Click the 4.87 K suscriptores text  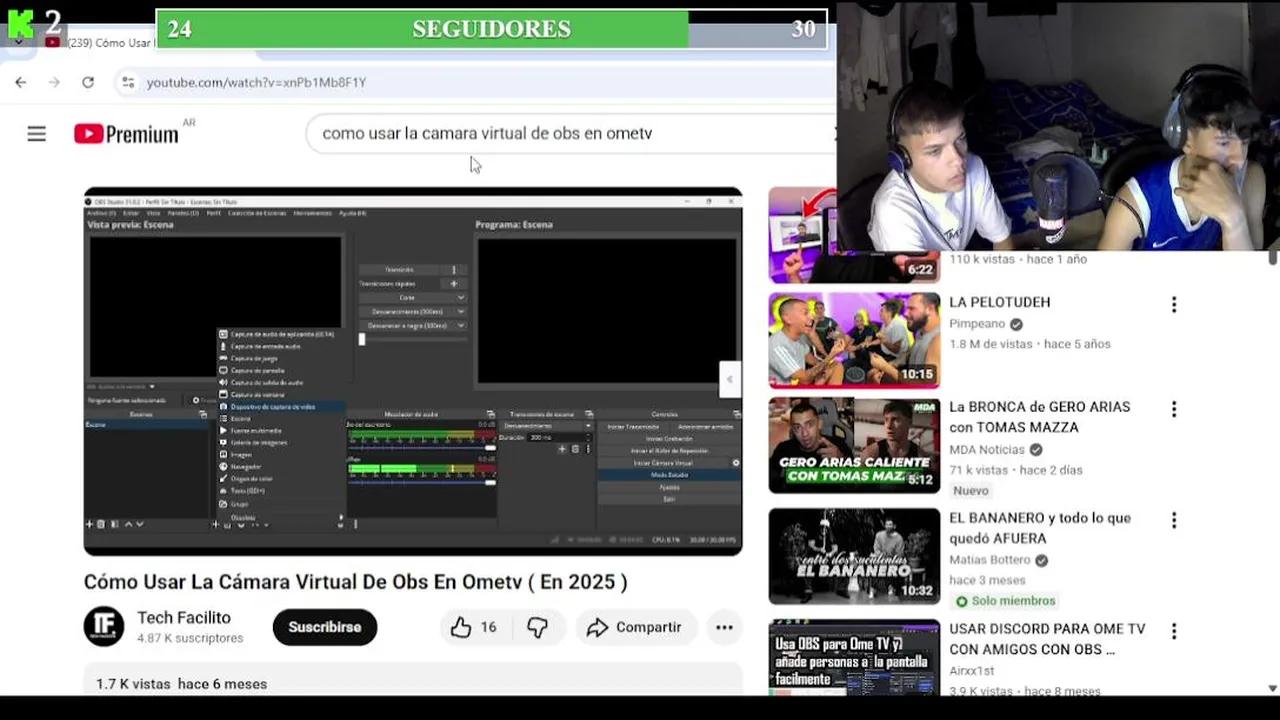pyautogui.click(x=190, y=638)
